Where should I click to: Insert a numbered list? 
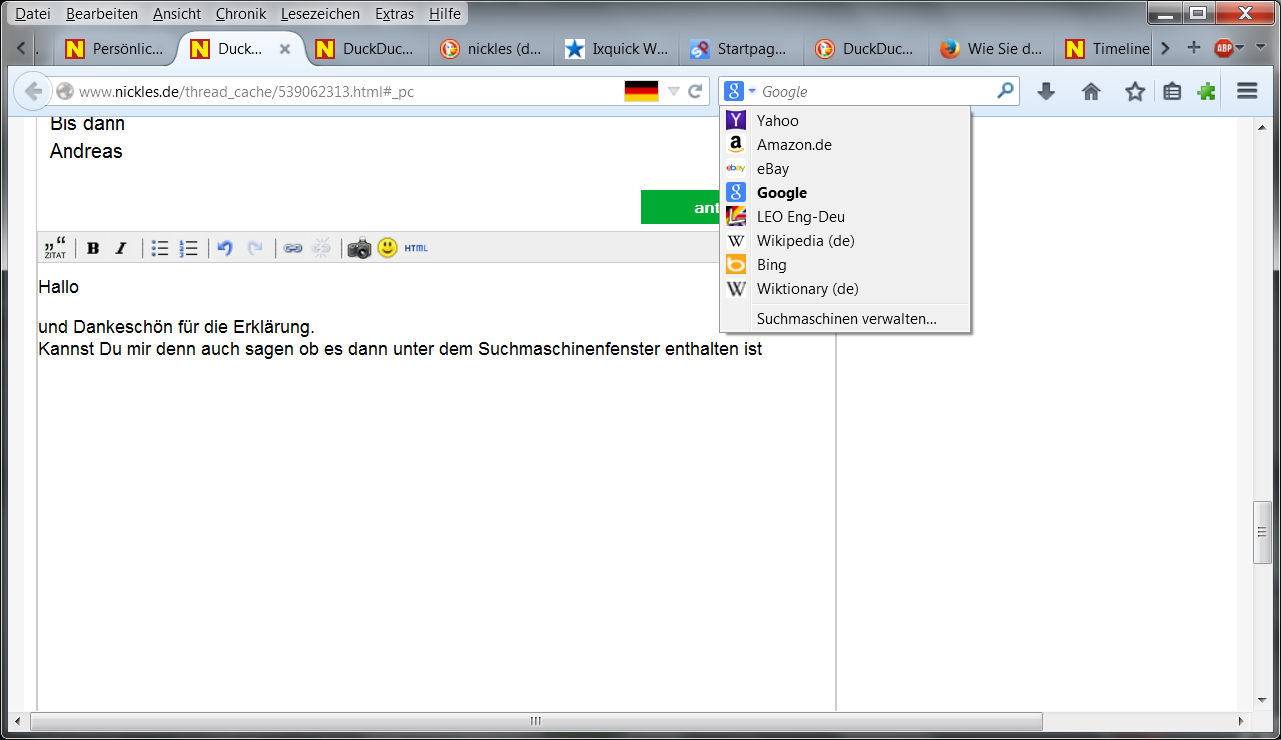tap(189, 248)
